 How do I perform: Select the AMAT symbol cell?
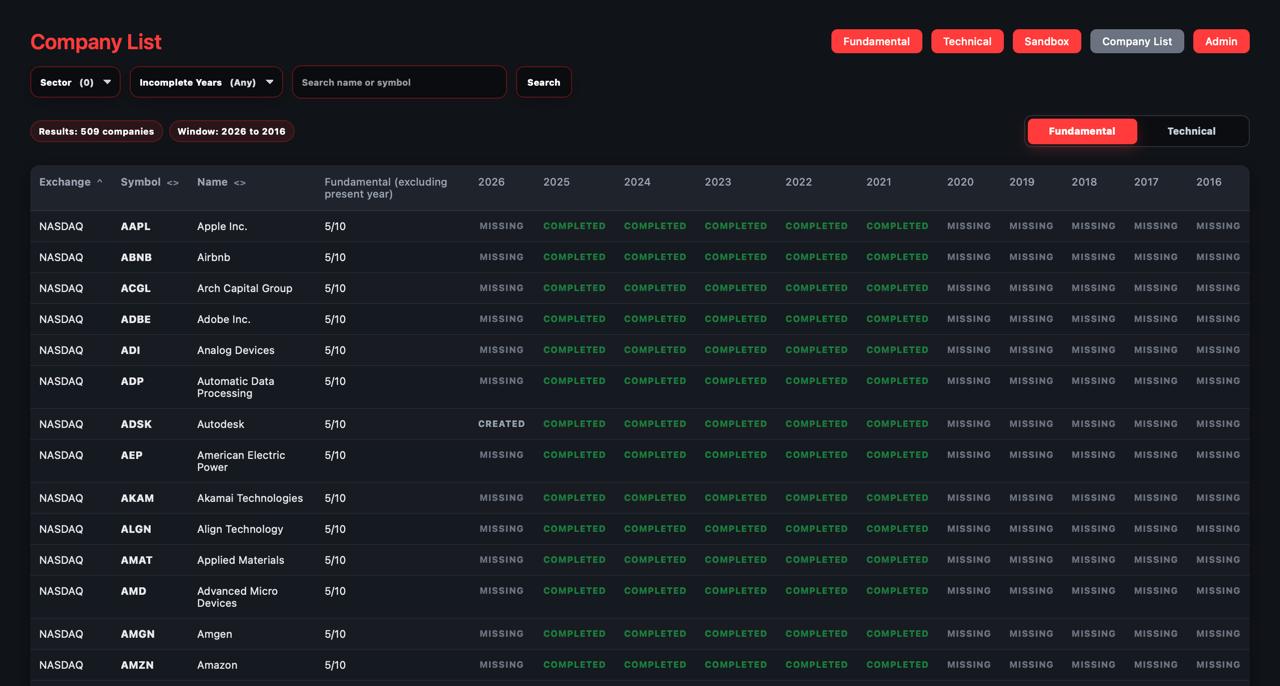137,560
